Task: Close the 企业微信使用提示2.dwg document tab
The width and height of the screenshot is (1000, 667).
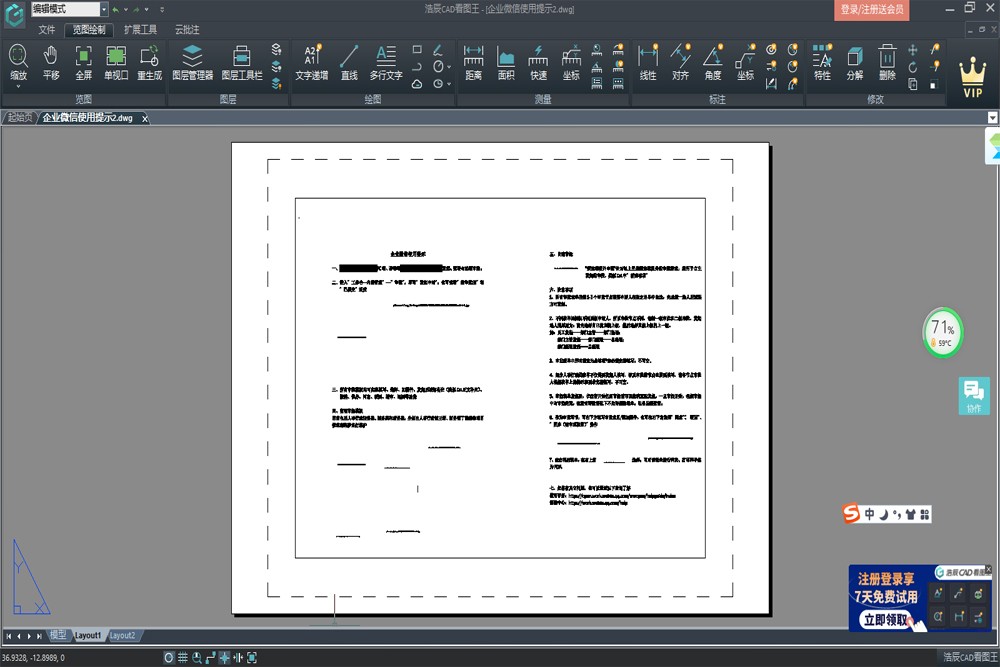Action: coord(144,118)
